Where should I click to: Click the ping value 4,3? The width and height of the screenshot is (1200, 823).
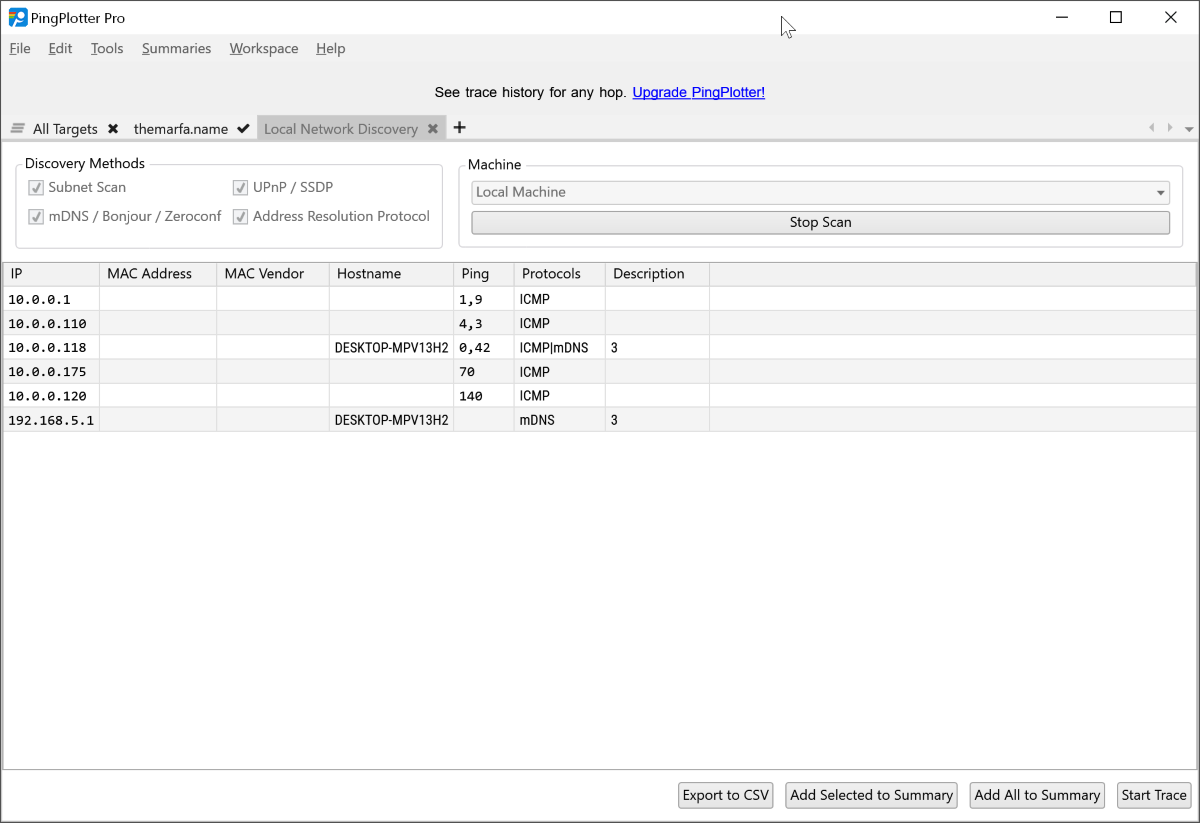click(470, 324)
